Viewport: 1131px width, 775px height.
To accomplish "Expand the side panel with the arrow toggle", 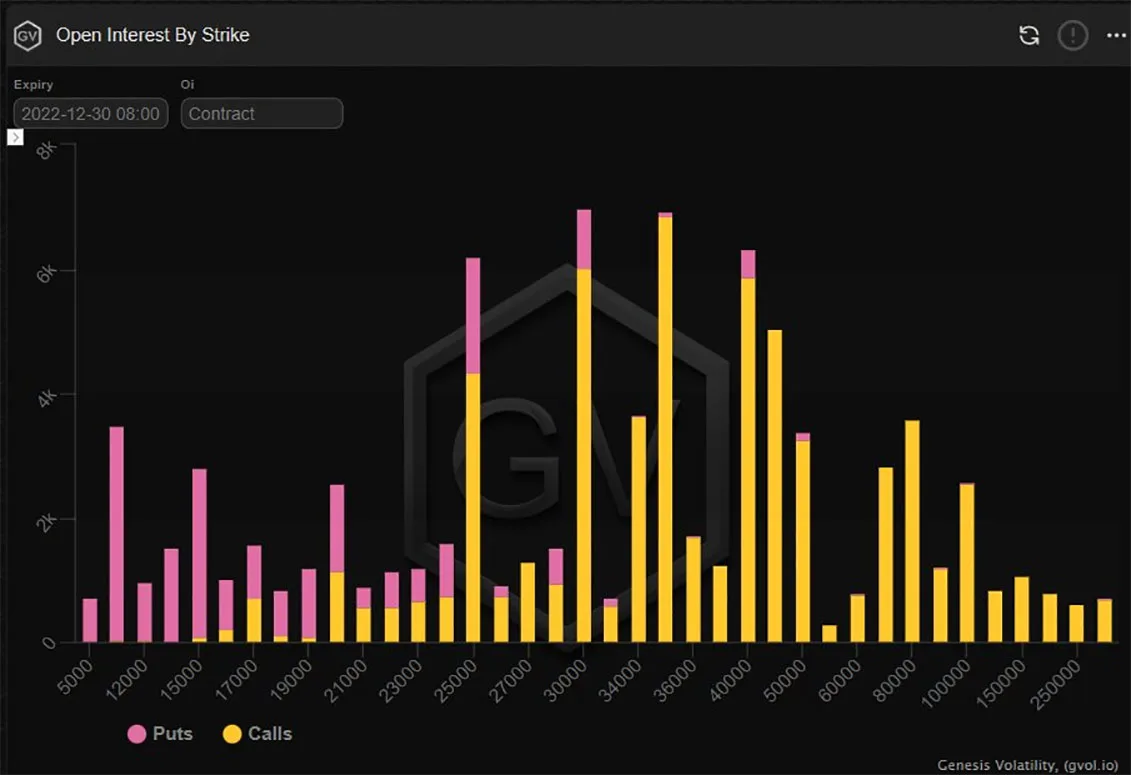I will [15, 137].
